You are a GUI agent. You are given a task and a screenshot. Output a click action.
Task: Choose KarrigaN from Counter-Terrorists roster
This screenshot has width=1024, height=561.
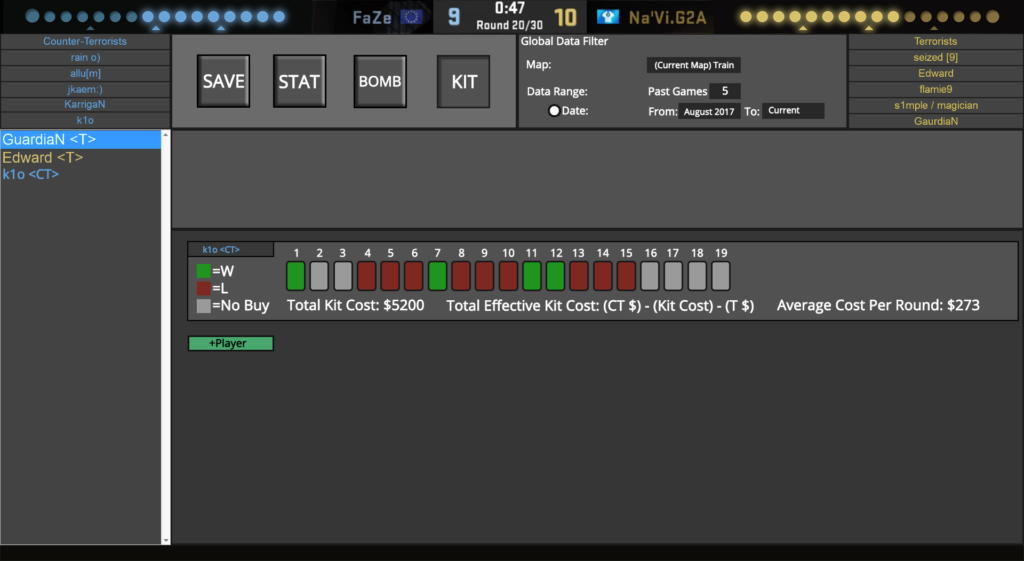point(85,104)
